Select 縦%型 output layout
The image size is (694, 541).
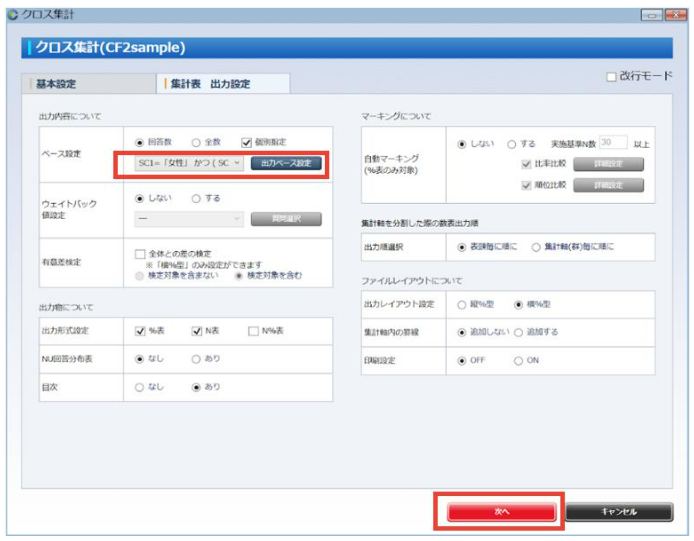coord(462,304)
